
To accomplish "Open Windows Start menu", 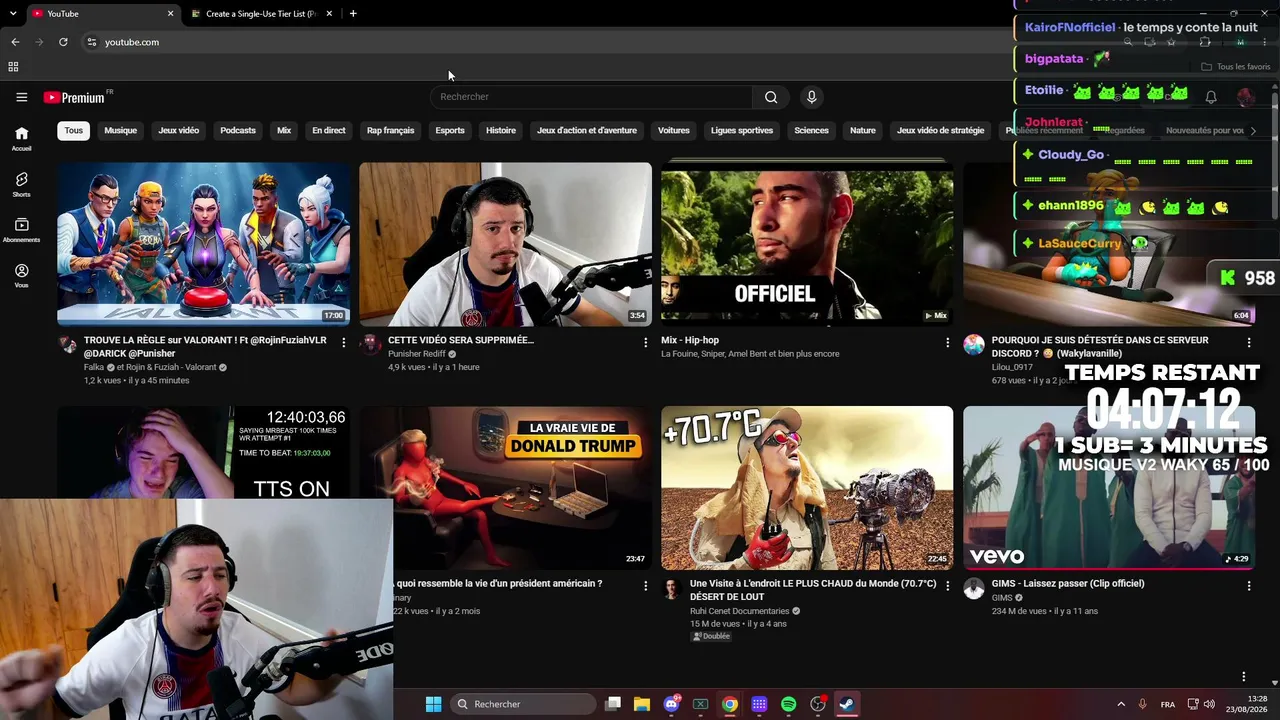I will pos(433,704).
